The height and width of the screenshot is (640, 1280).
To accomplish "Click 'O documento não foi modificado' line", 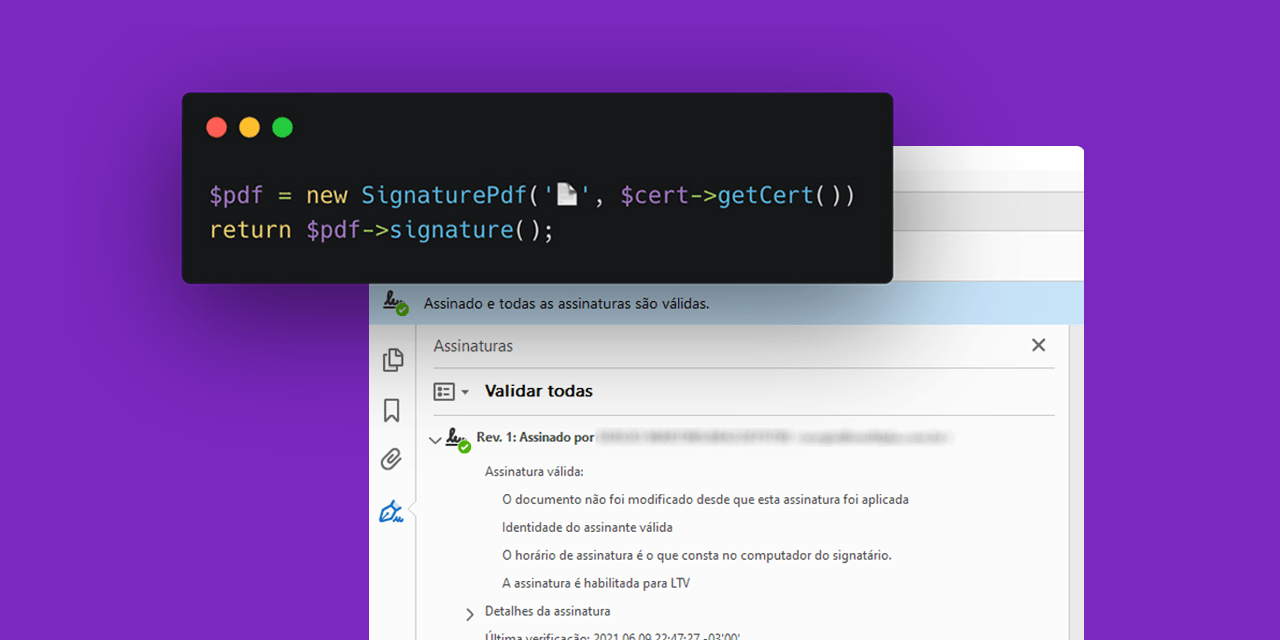I will tap(705, 499).
